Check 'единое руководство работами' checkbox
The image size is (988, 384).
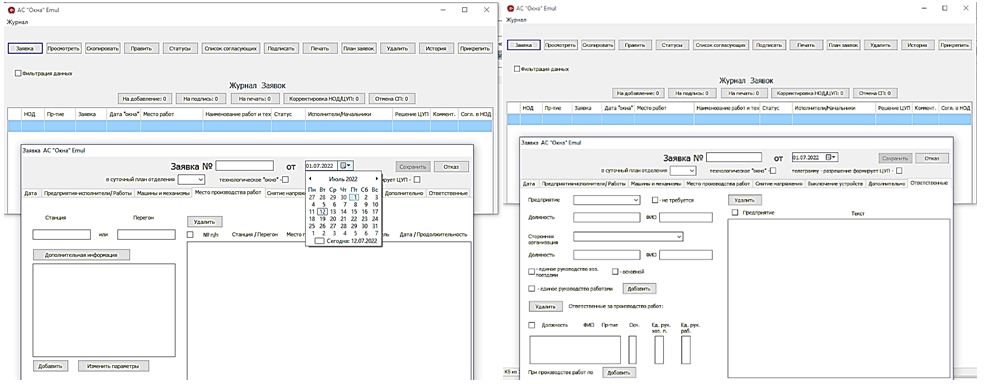pos(531,289)
